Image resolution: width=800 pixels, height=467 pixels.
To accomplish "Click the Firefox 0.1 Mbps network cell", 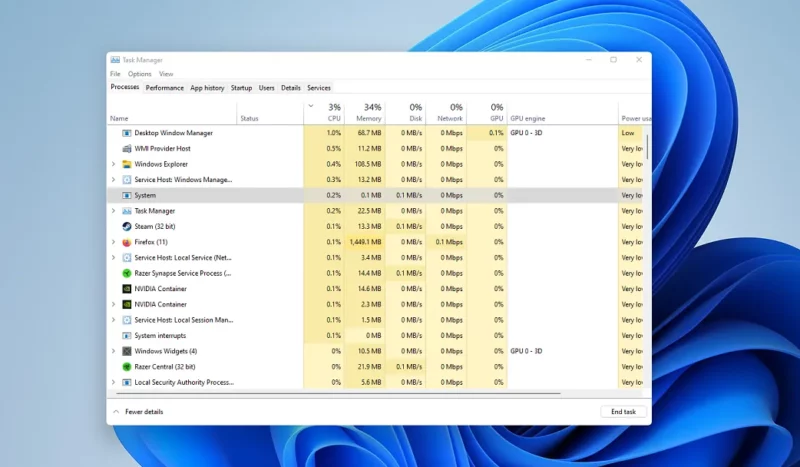I will tap(446, 242).
